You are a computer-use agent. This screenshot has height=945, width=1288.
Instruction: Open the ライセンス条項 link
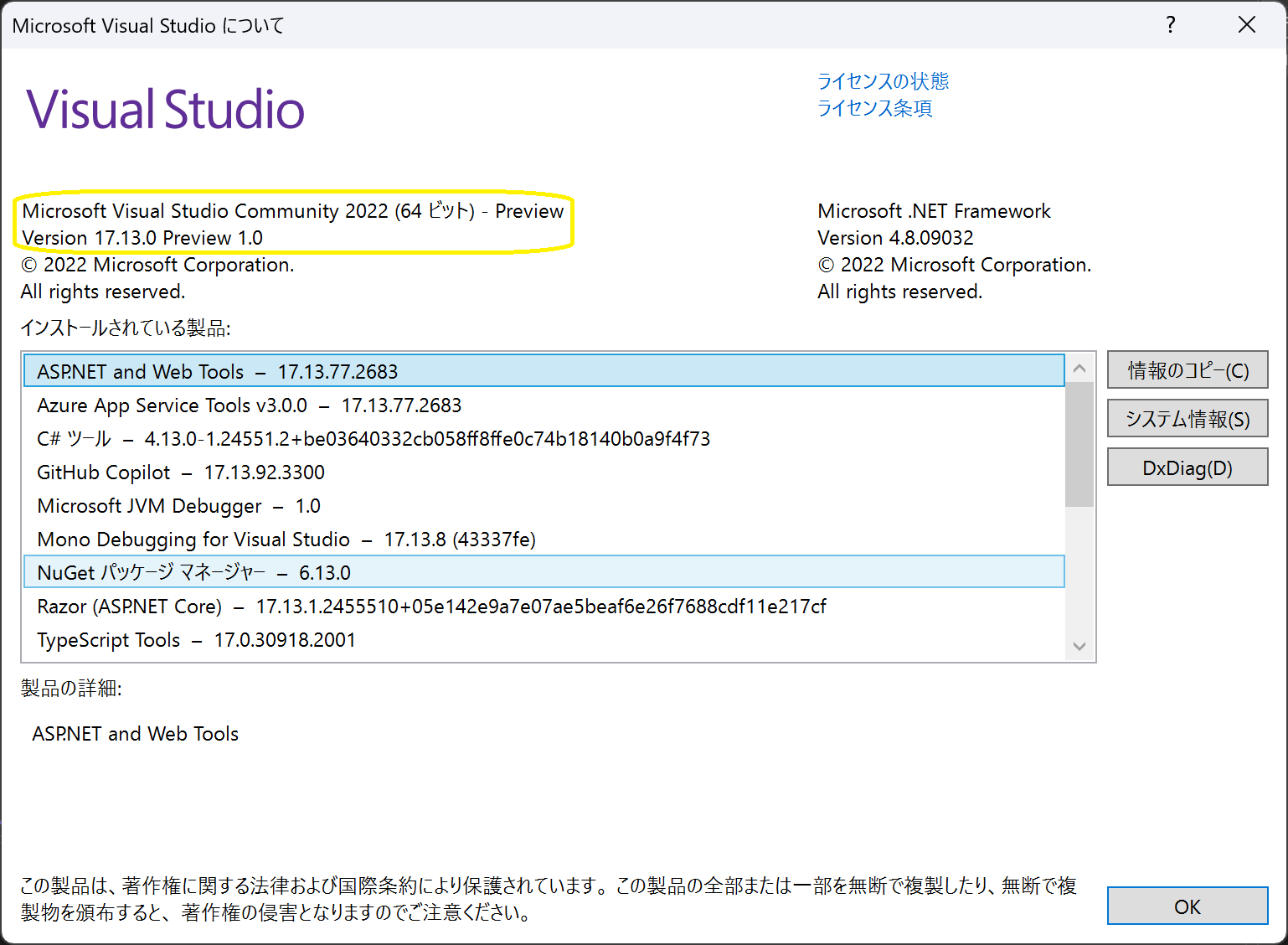tap(874, 108)
